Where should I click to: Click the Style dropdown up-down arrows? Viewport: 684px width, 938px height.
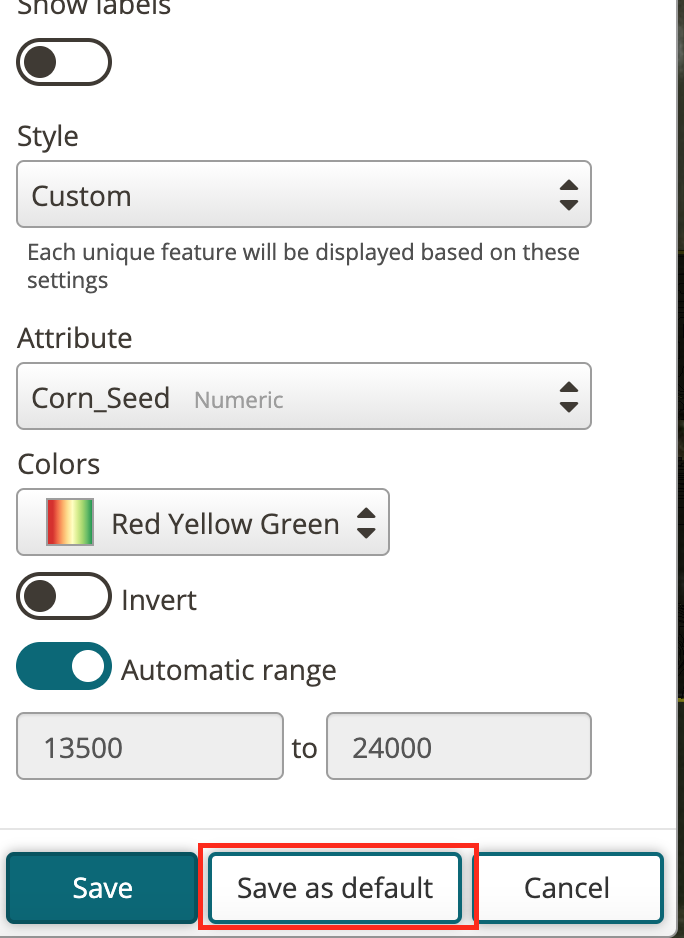pyautogui.click(x=569, y=195)
